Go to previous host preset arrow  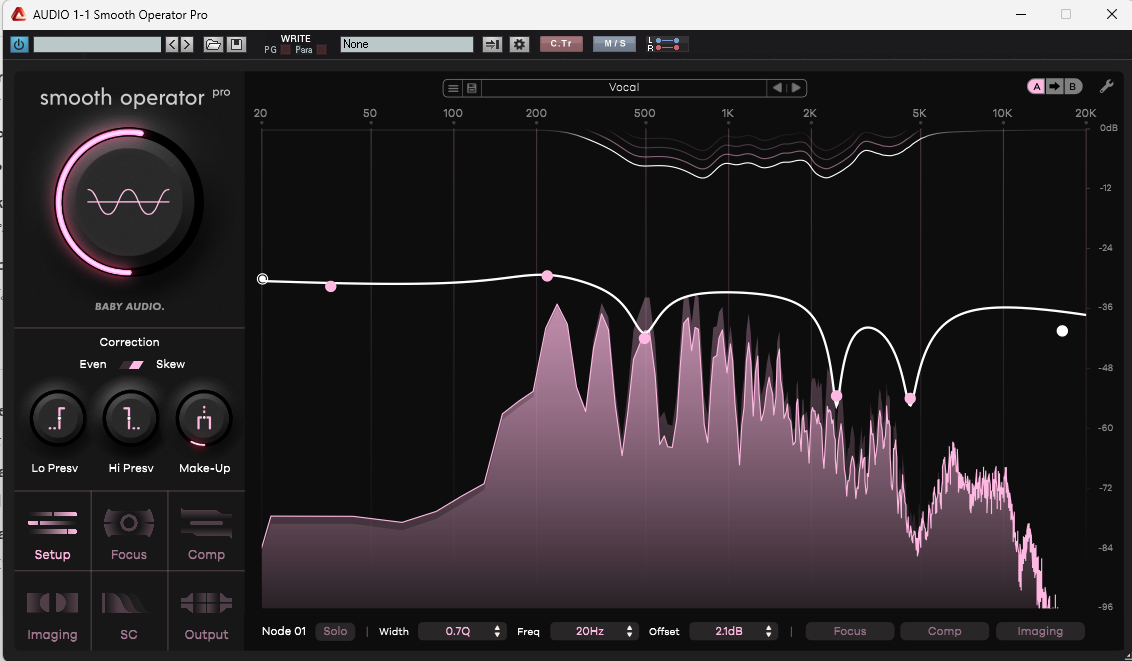click(x=172, y=44)
